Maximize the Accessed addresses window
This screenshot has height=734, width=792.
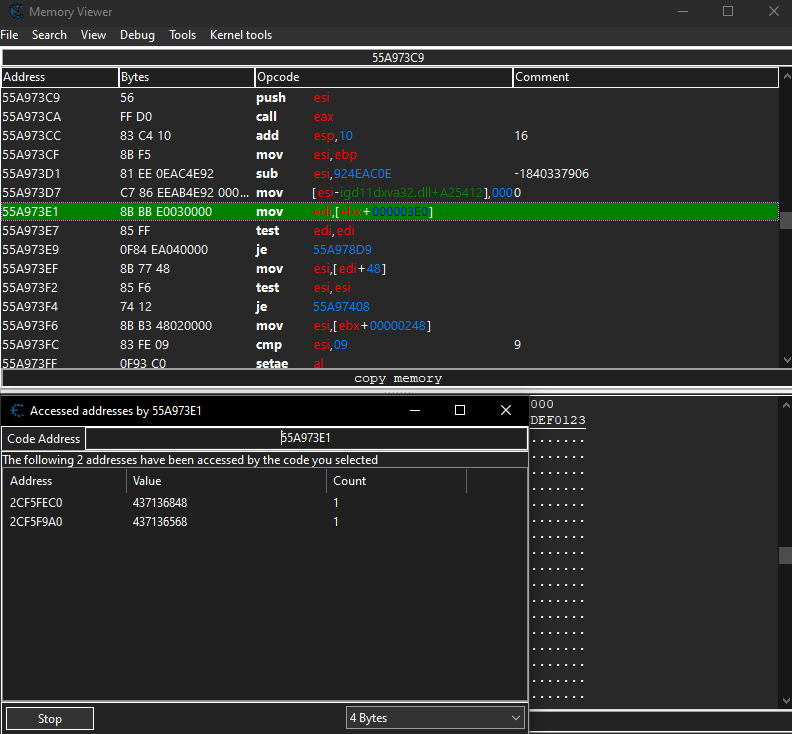(x=460, y=410)
